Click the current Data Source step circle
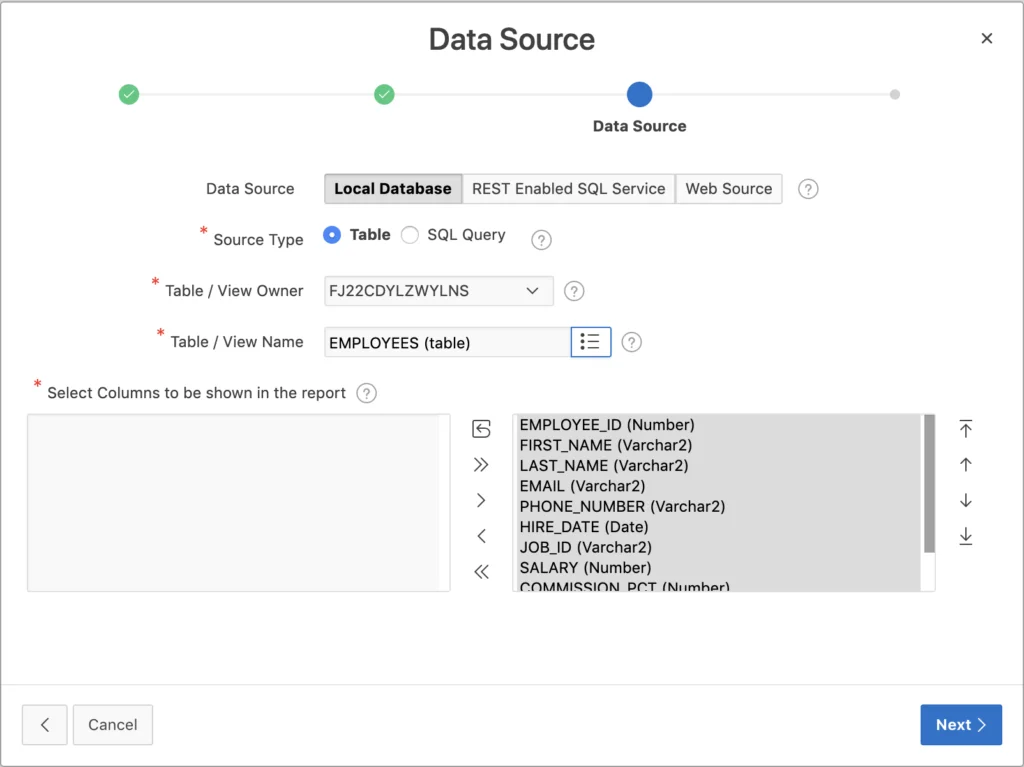 tap(639, 94)
